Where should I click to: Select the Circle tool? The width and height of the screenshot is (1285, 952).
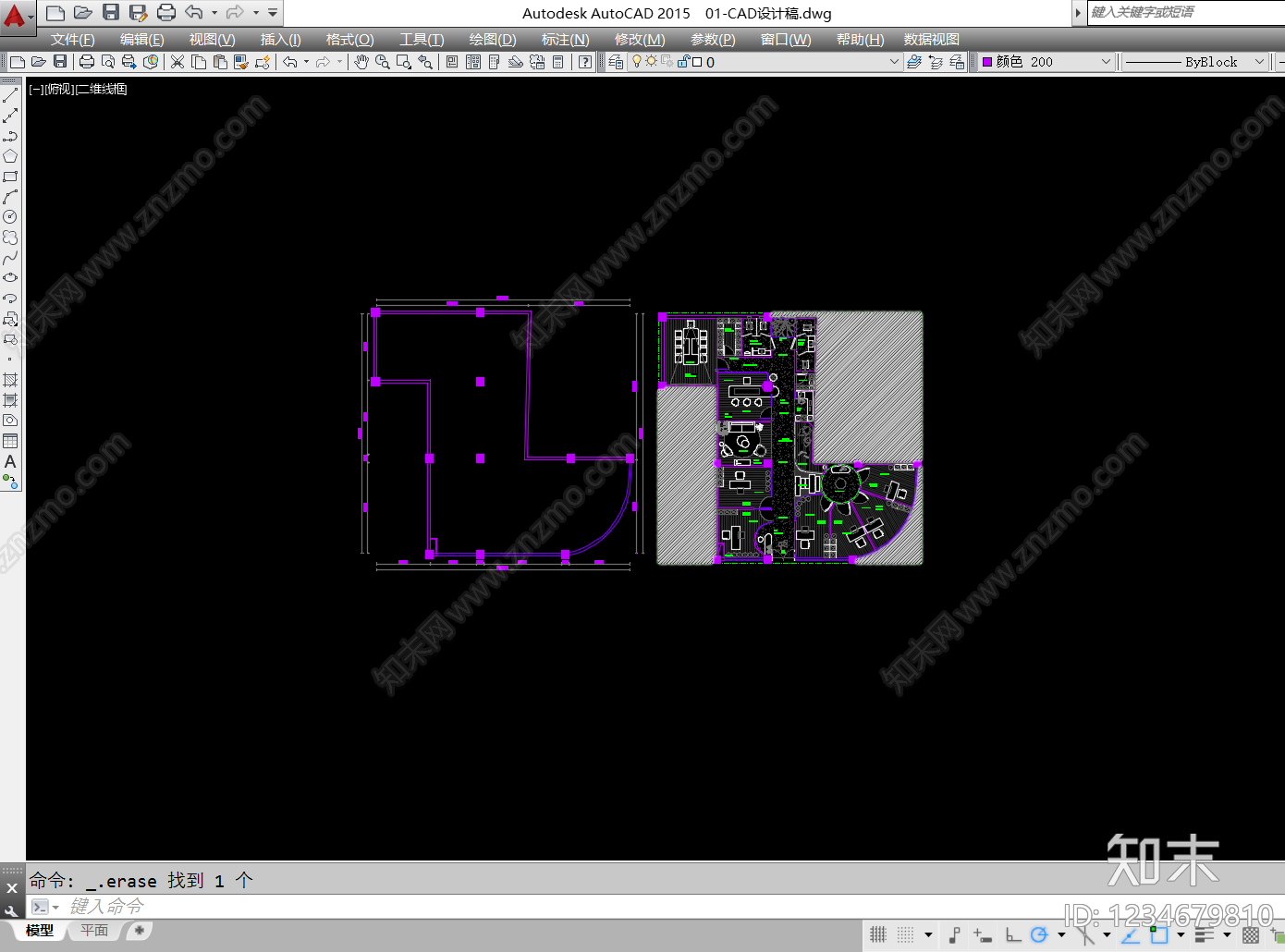click(10, 217)
